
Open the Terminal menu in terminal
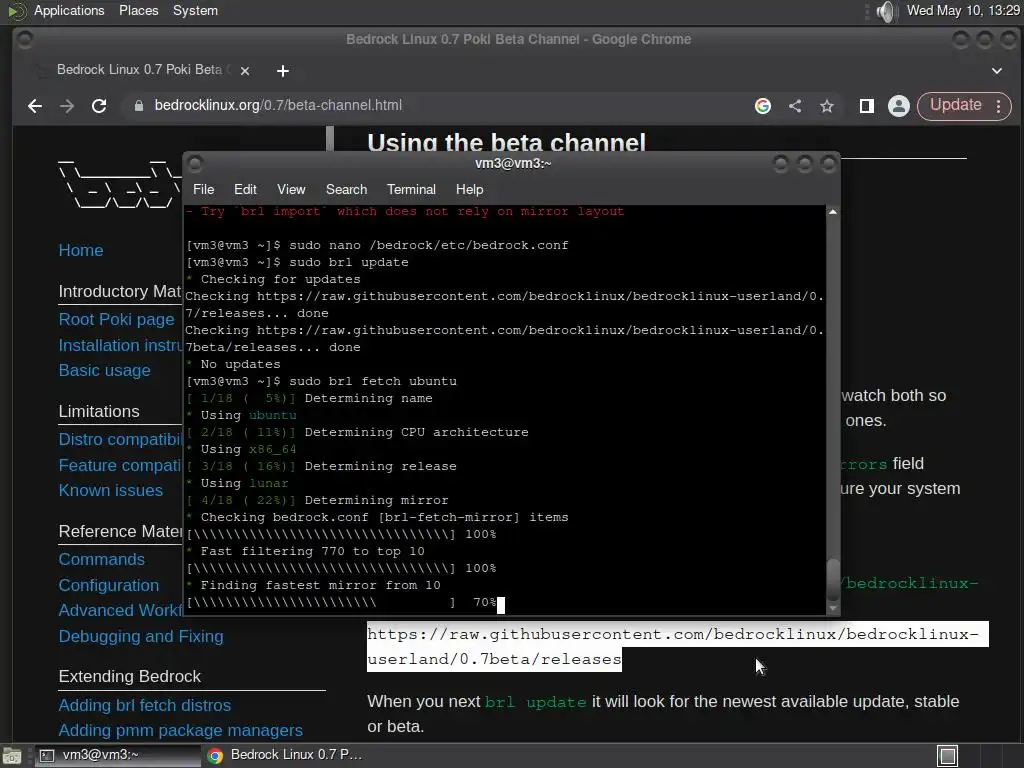(x=411, y=189)
